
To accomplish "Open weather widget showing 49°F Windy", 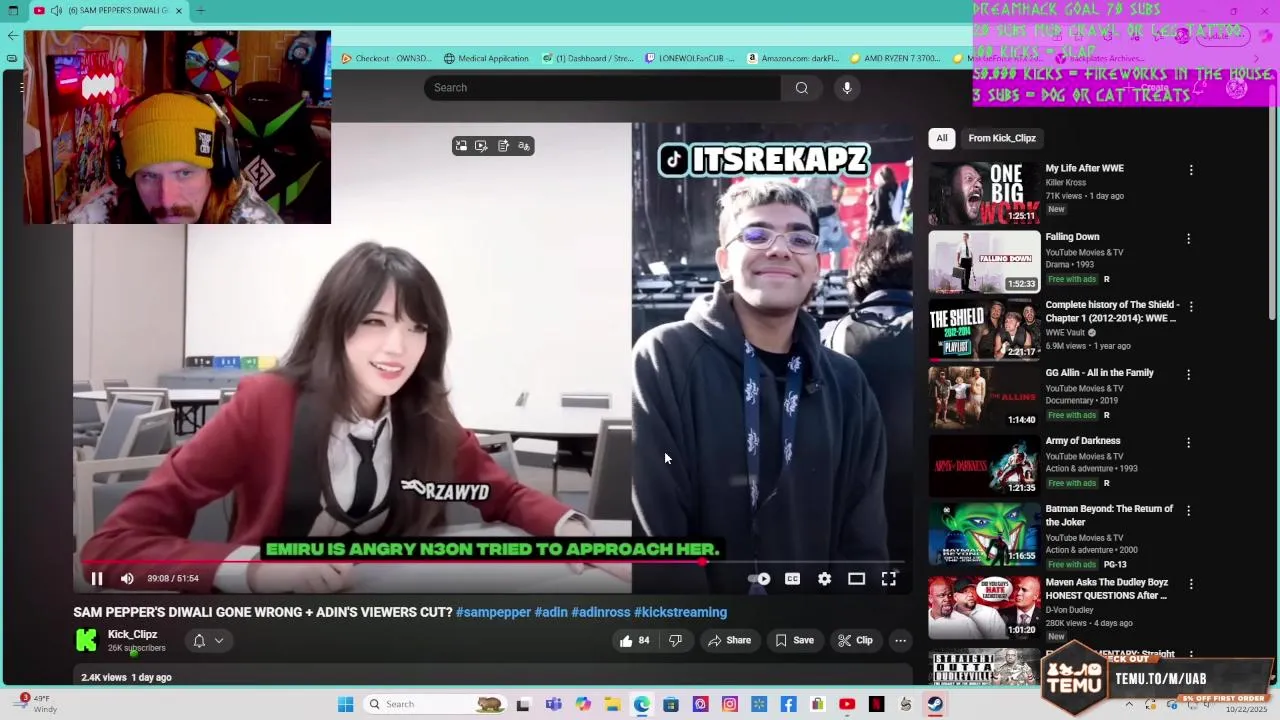I will pyautogui.click(x=38, y=704).
